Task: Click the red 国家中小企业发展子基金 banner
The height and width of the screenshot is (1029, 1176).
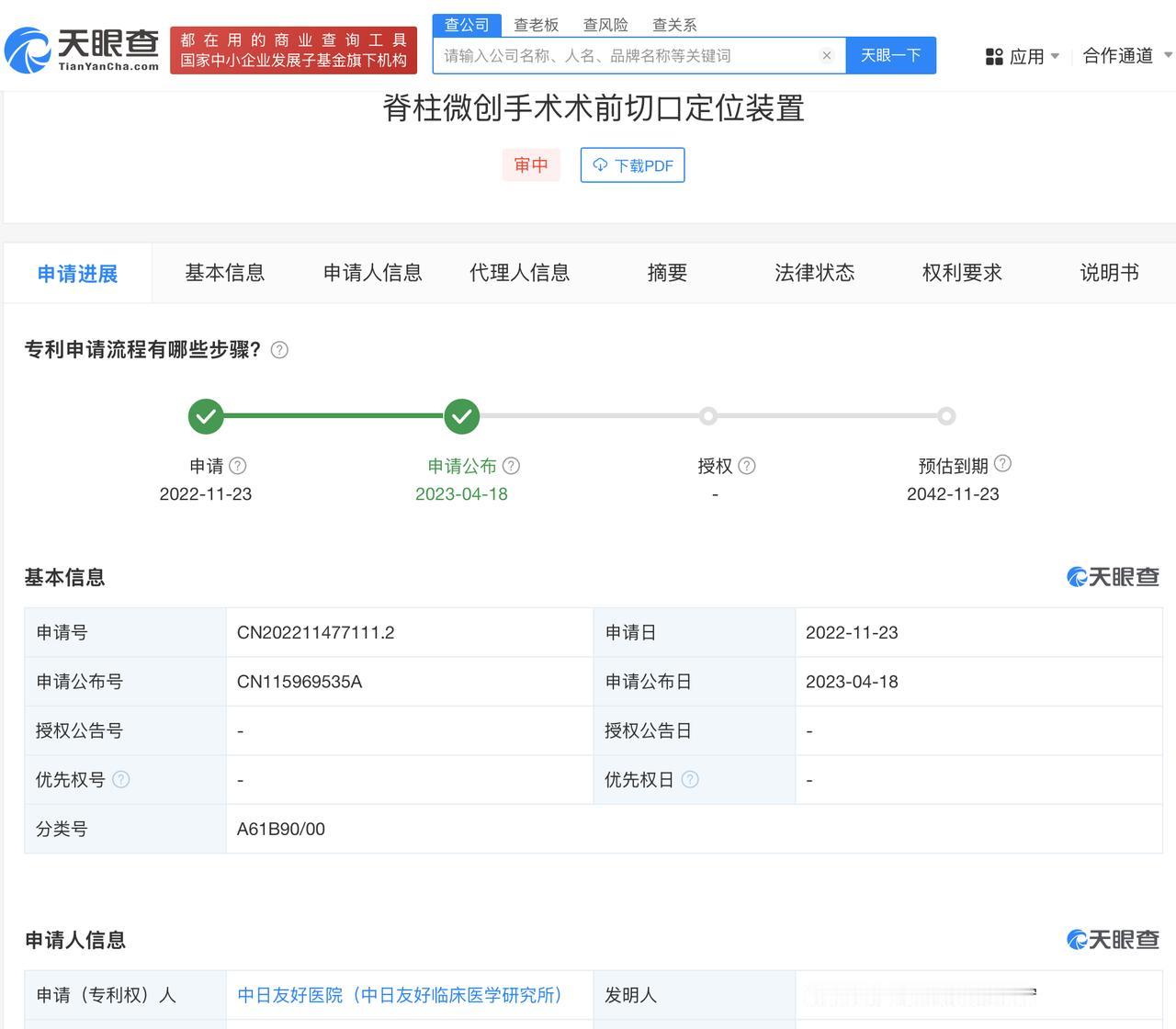Action: [x=294, y=51]
